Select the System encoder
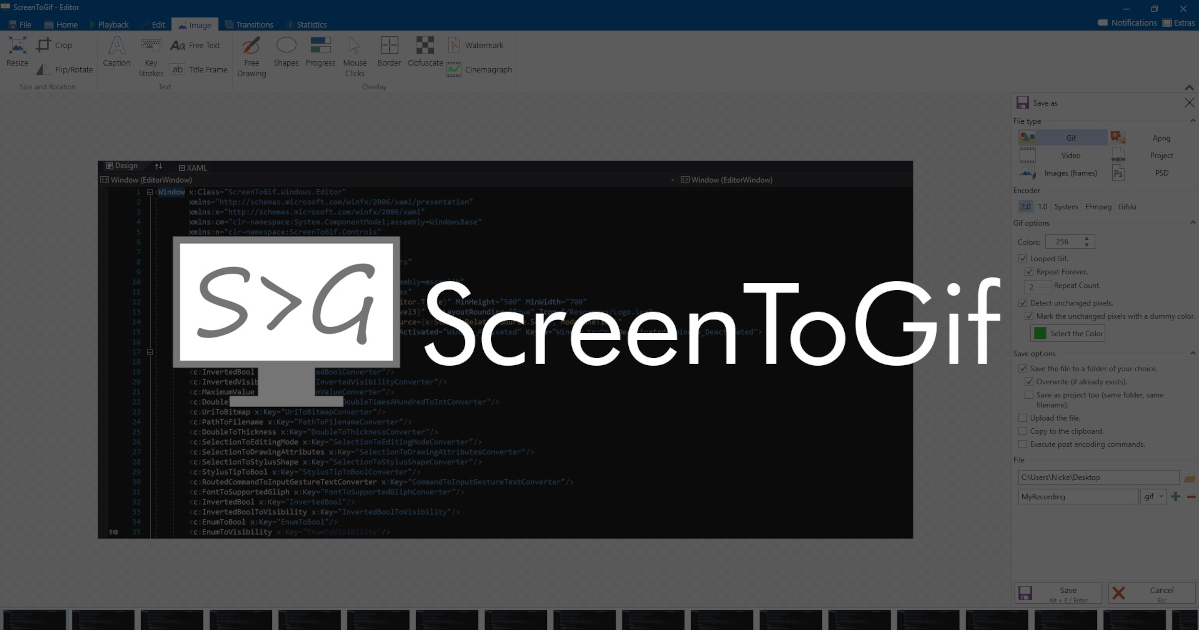This screenshot has height=630, width=1200. pyautogui.click(x=1066, y=206)
